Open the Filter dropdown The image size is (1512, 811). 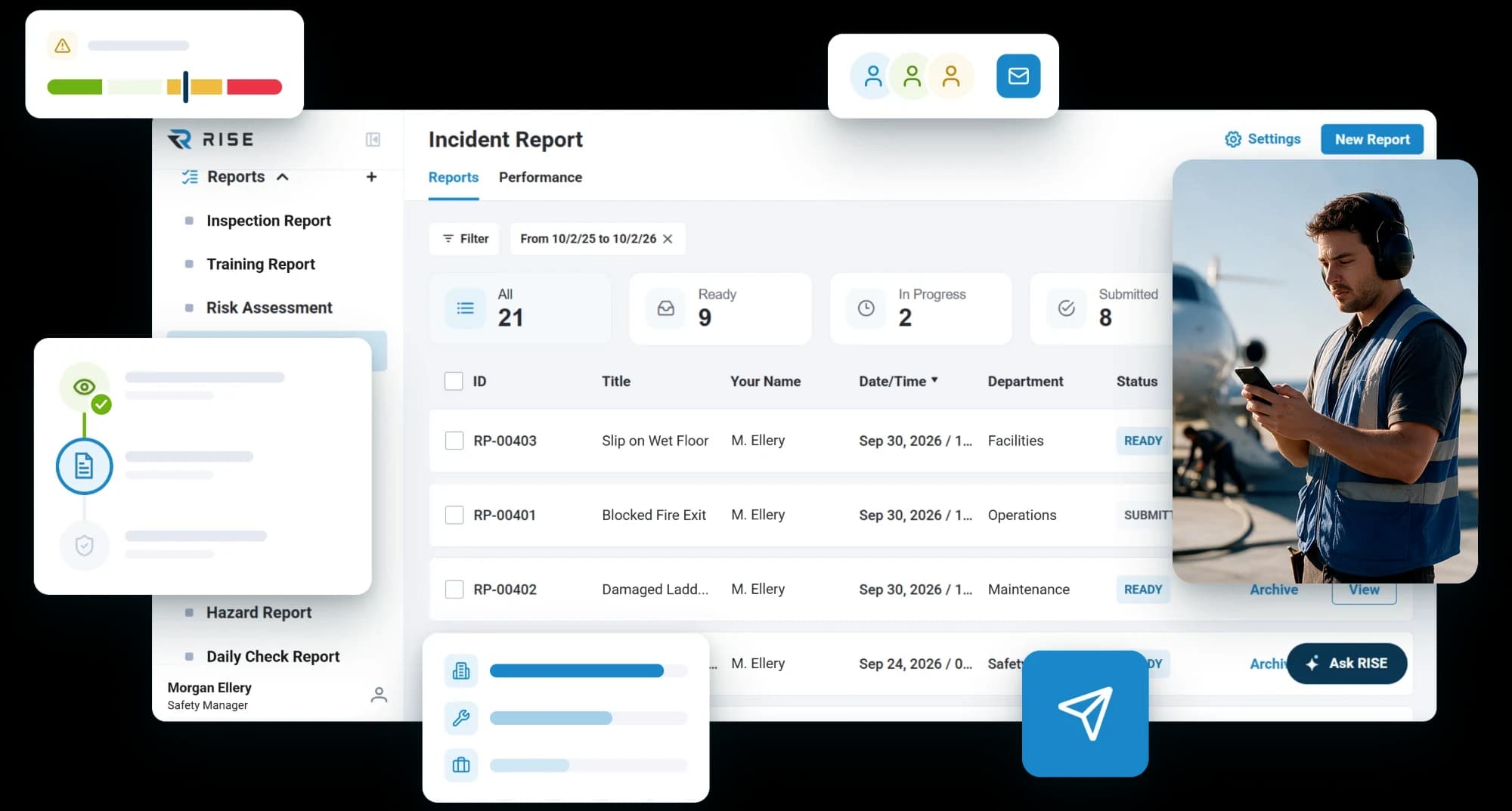[464, 239]
